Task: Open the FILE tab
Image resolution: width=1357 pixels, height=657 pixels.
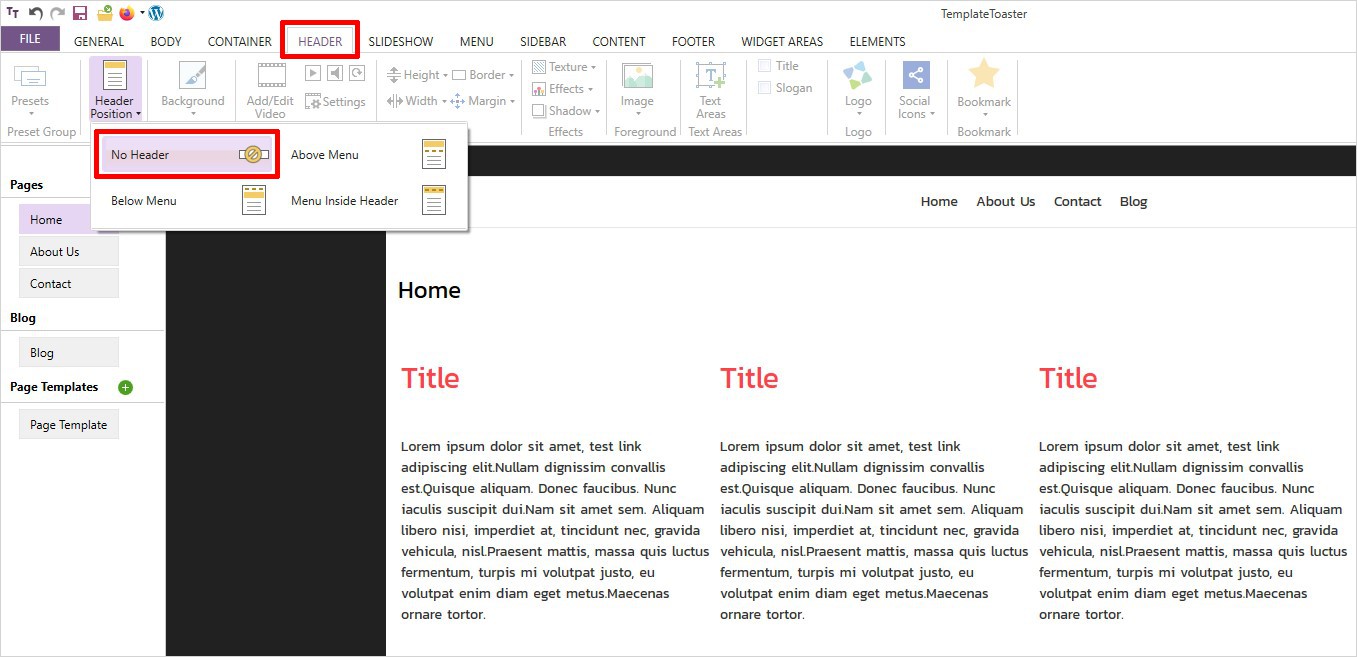Action: click(30, 39)
